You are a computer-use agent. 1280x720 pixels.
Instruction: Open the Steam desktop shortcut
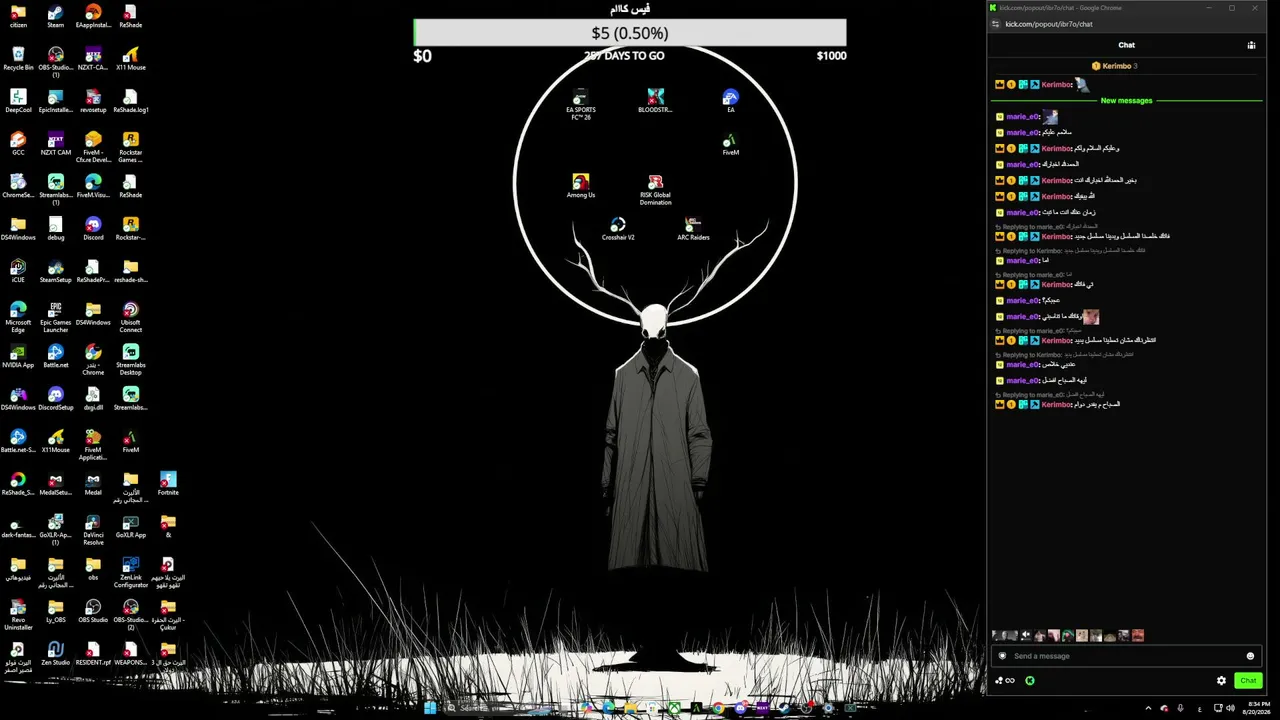pyautogui.click(x=55, y=16)
